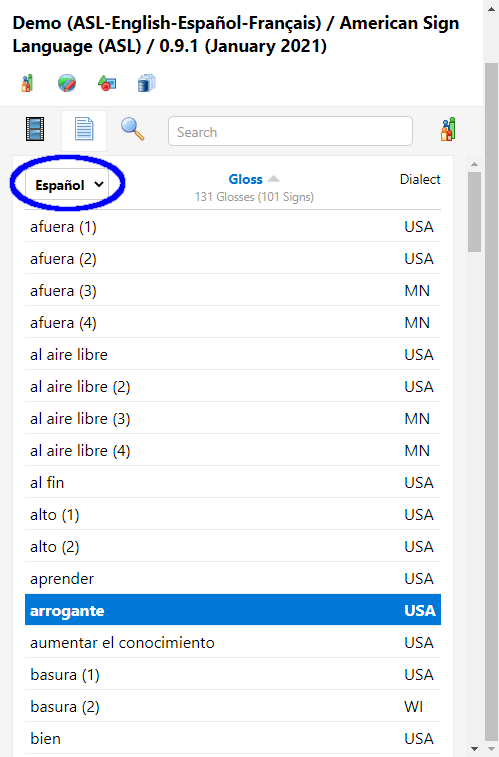Click the colored shapes icon under title
499x757 pixels.
pos(107,83)
